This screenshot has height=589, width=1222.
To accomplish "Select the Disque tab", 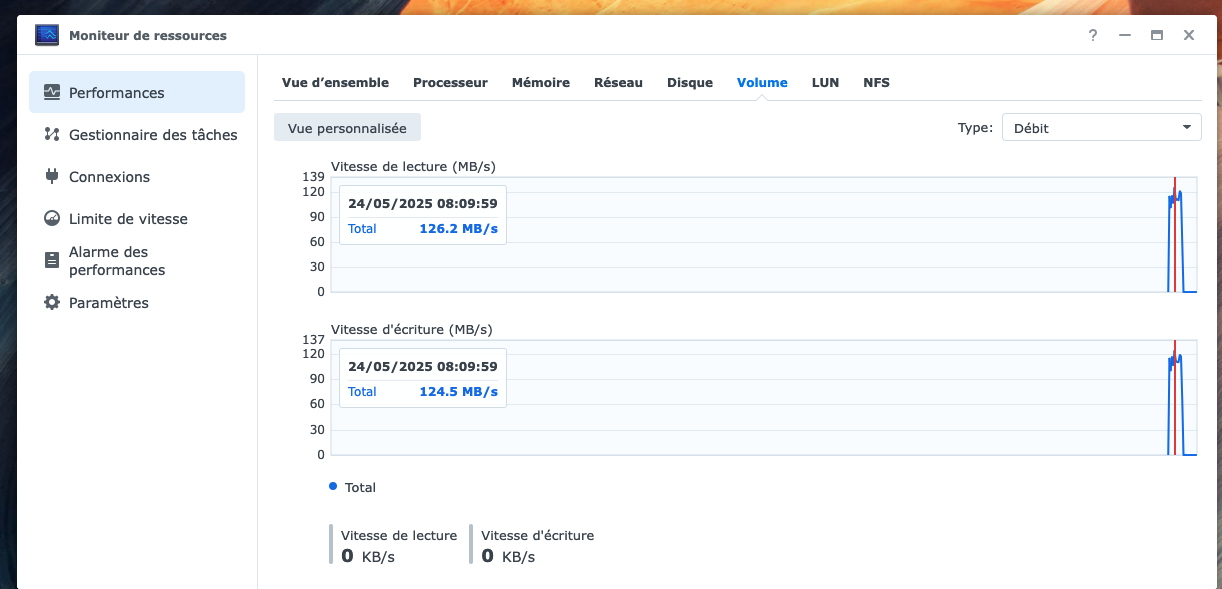I will point(690,83).
